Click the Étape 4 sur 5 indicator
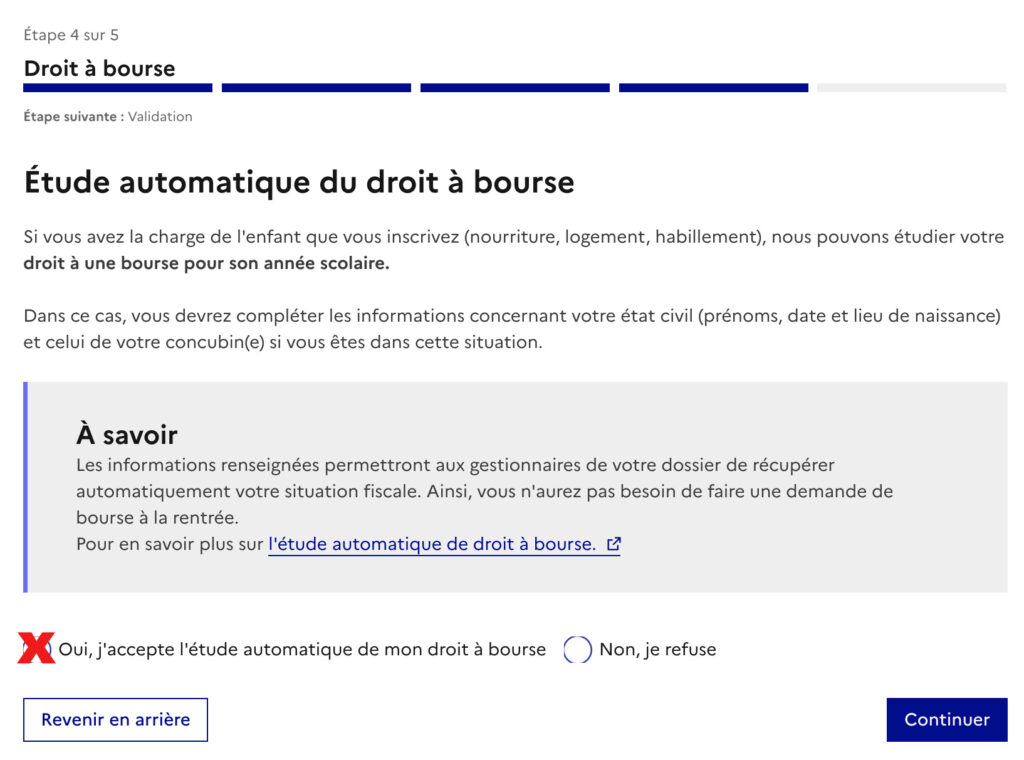 (x=71, y=35)
